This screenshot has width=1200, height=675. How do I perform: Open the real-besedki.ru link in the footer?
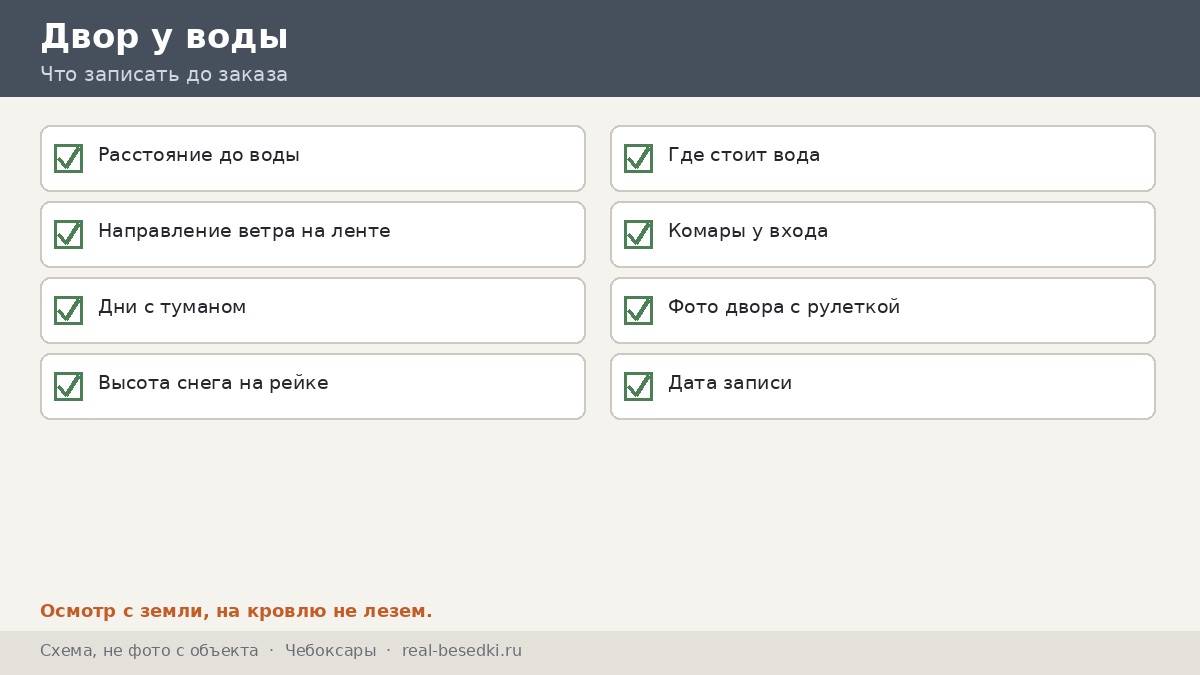point(462,651)
